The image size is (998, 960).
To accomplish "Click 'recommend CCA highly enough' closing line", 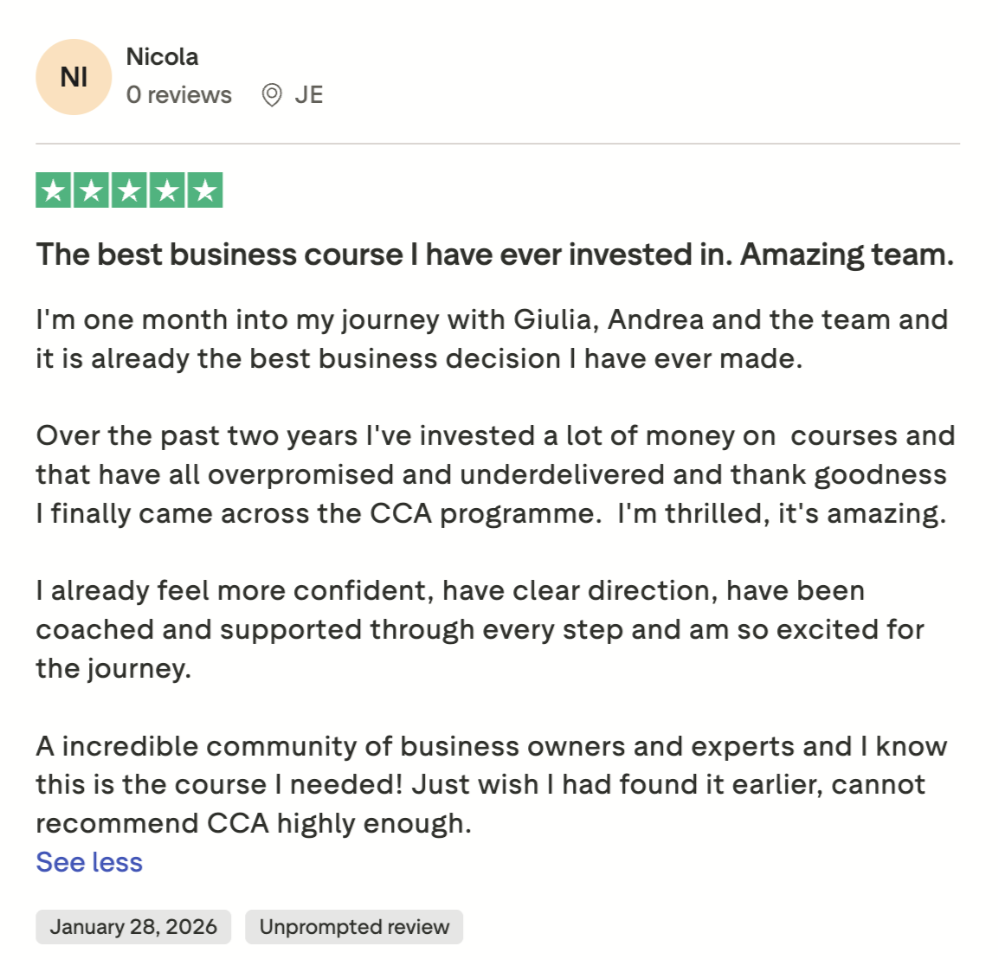I will 253,823.
